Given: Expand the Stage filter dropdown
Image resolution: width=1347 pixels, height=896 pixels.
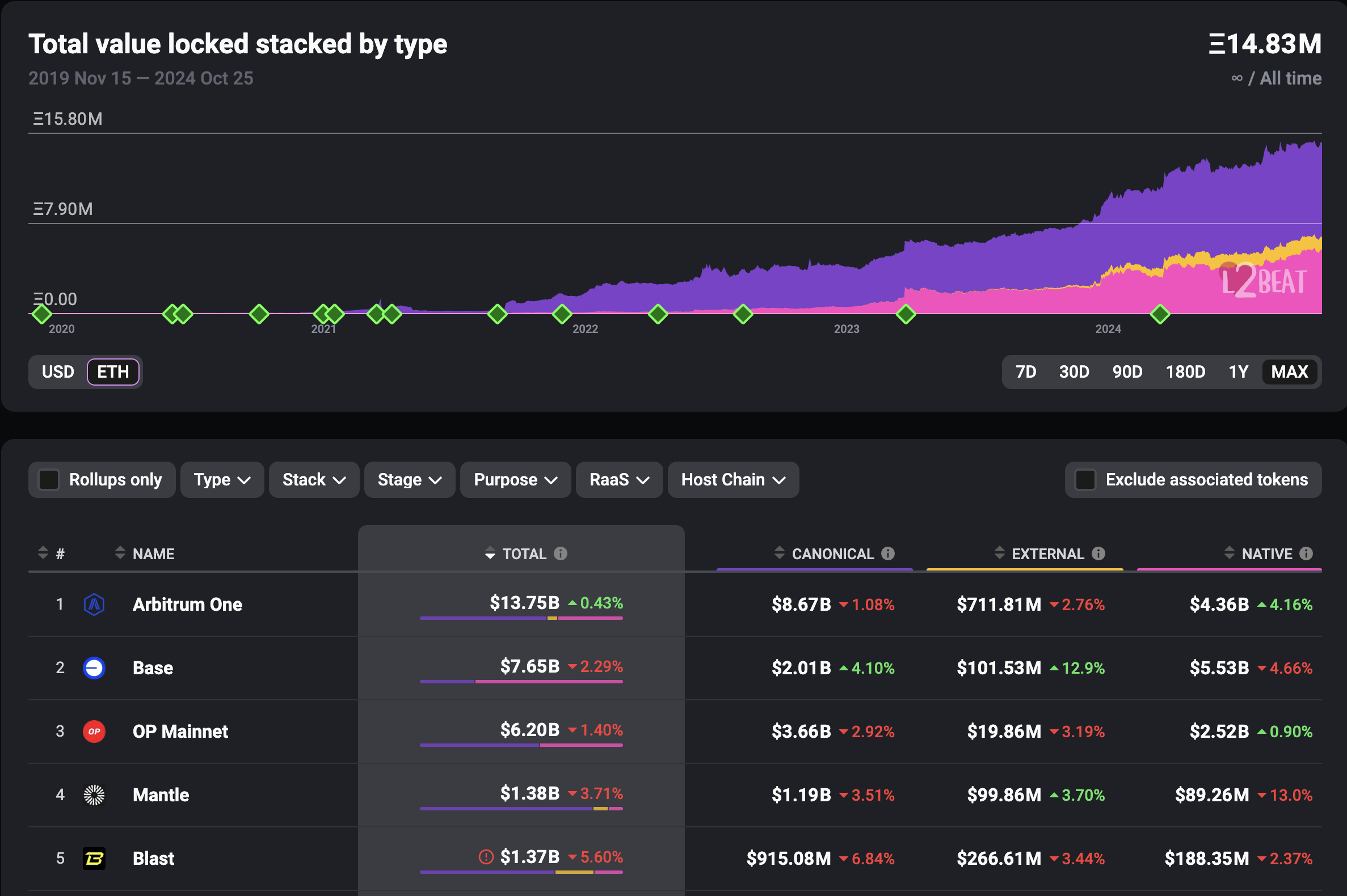Looking at the screenshot, I should pyautogui.click(x=409, y=479).
